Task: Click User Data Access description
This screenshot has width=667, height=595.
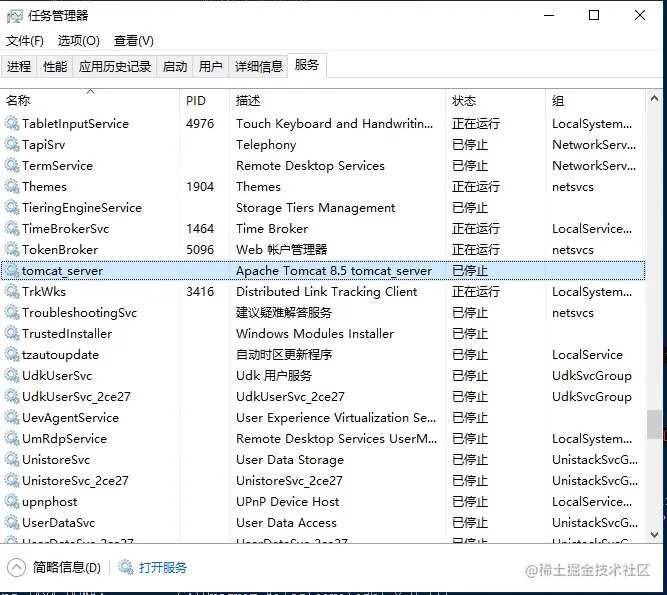Action: coord(286,522)
